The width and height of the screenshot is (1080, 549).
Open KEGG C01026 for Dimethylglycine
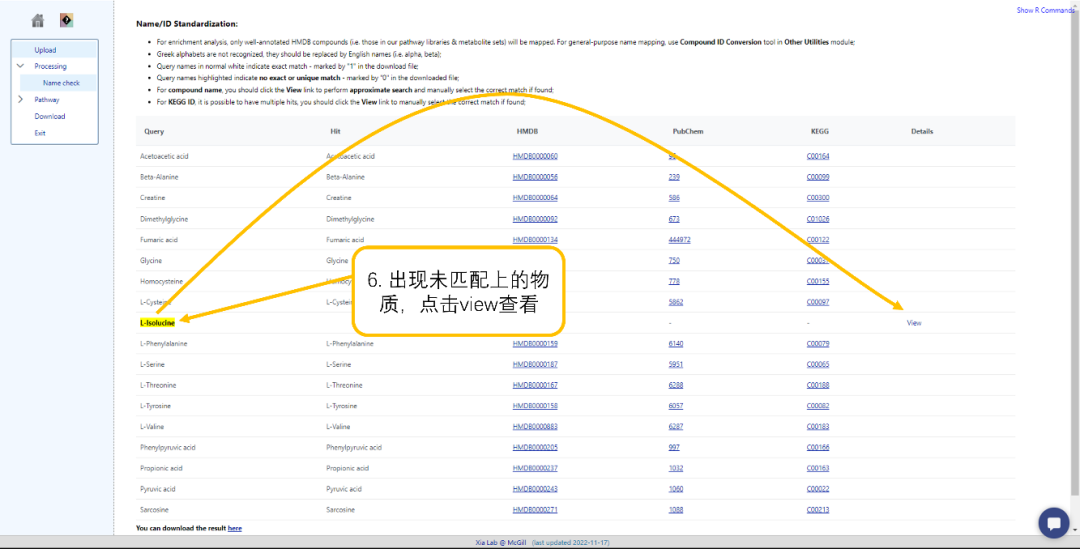[x=818, y=219]
